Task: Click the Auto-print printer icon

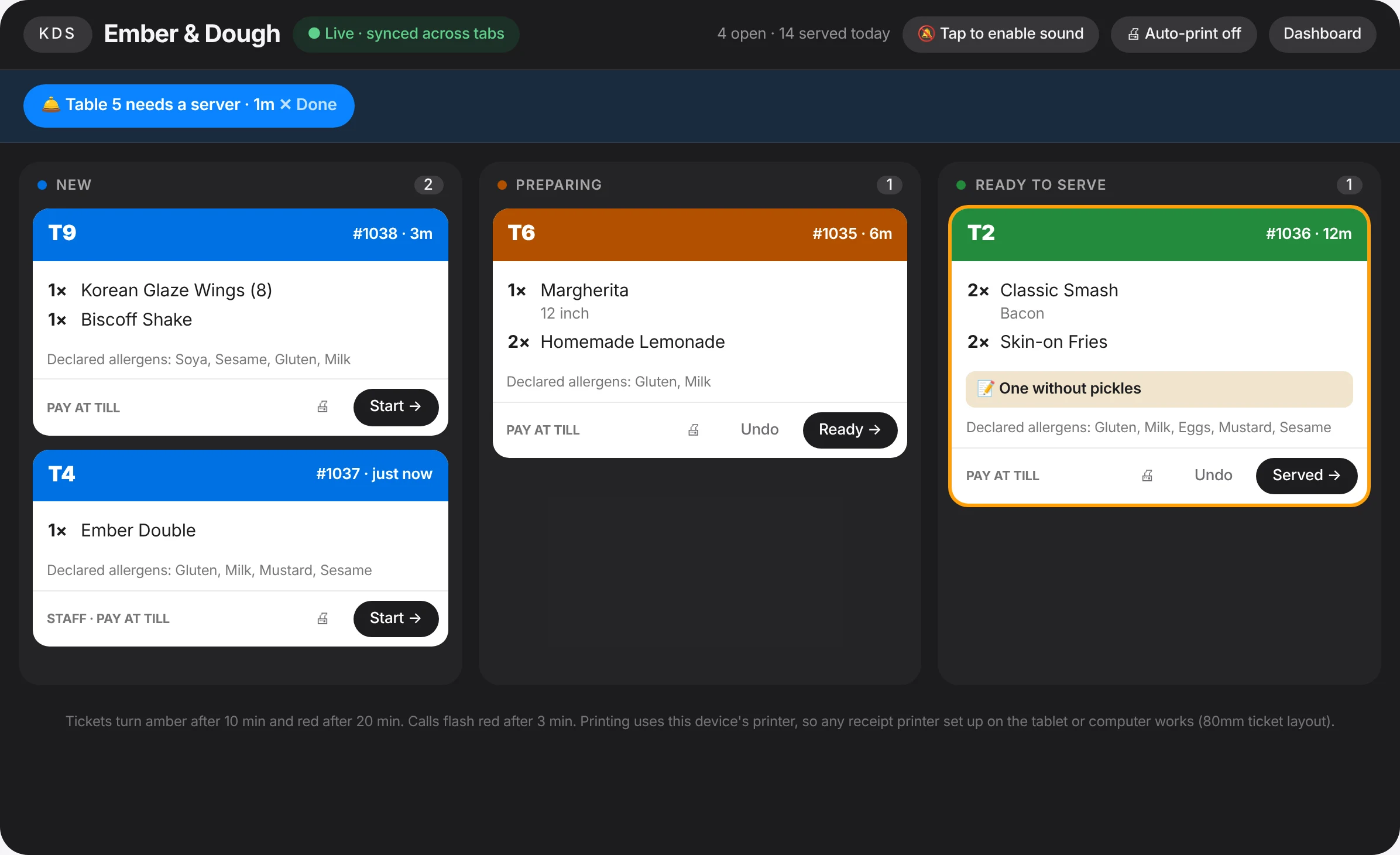Action: [1134, 34]
